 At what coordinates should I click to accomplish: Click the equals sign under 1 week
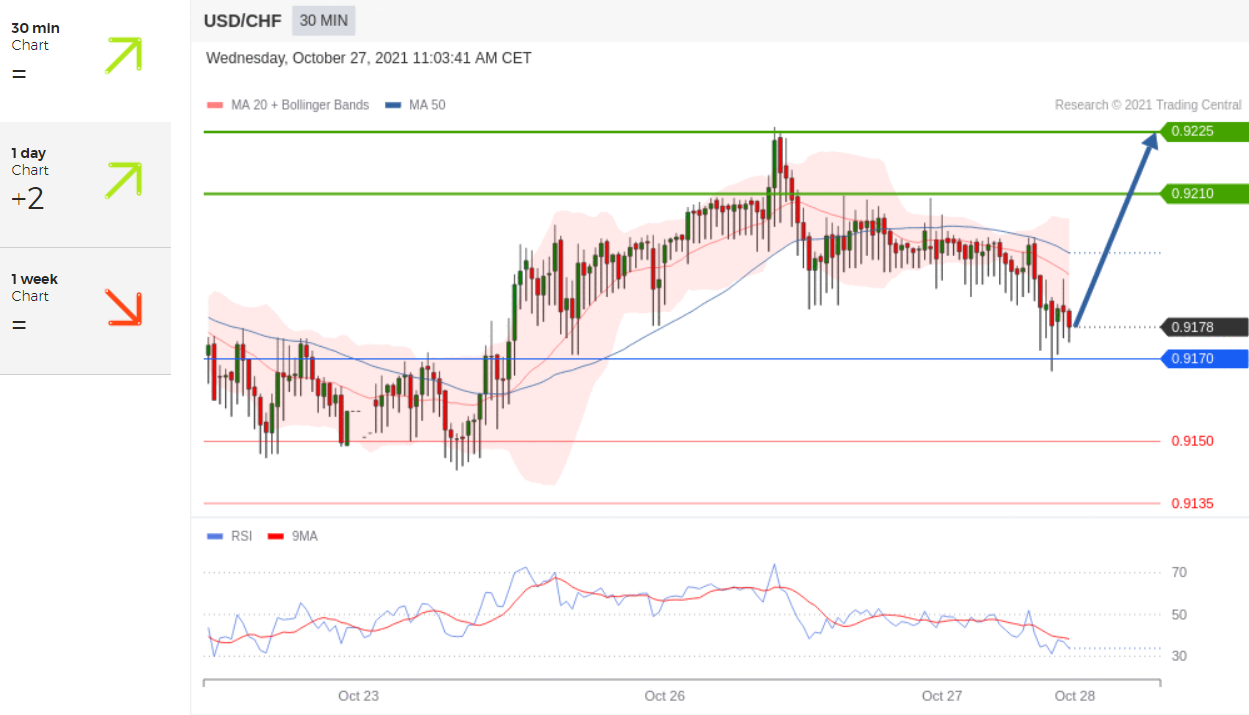tap(19, 325)
